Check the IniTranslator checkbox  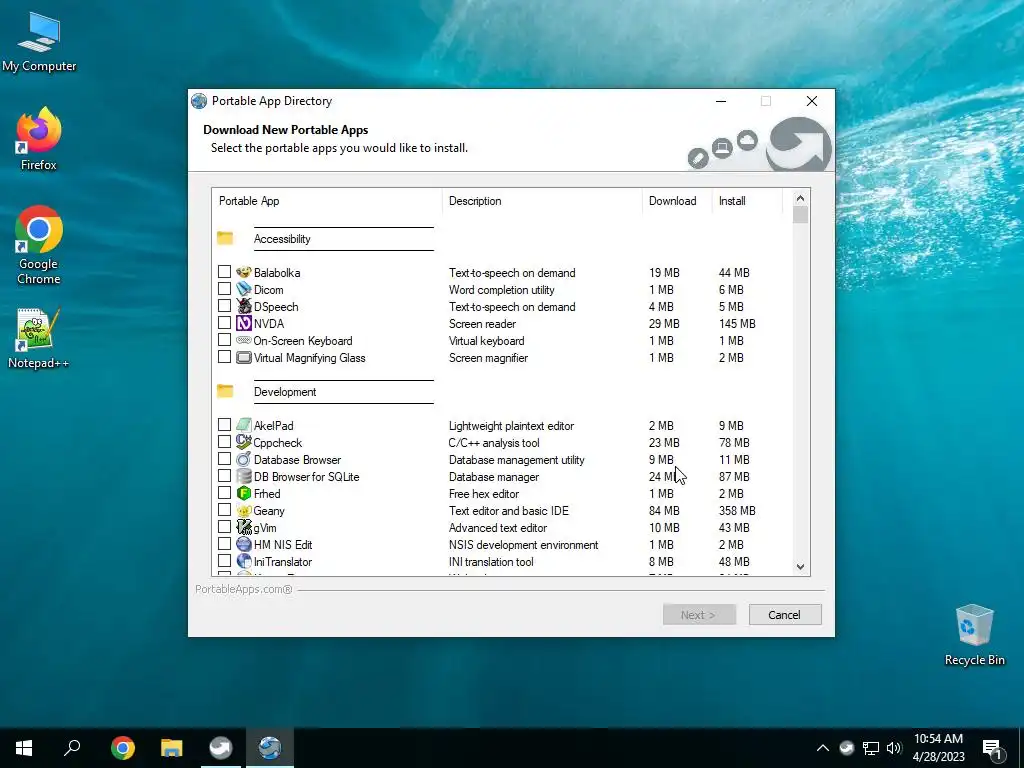click(x=224, y=560)
